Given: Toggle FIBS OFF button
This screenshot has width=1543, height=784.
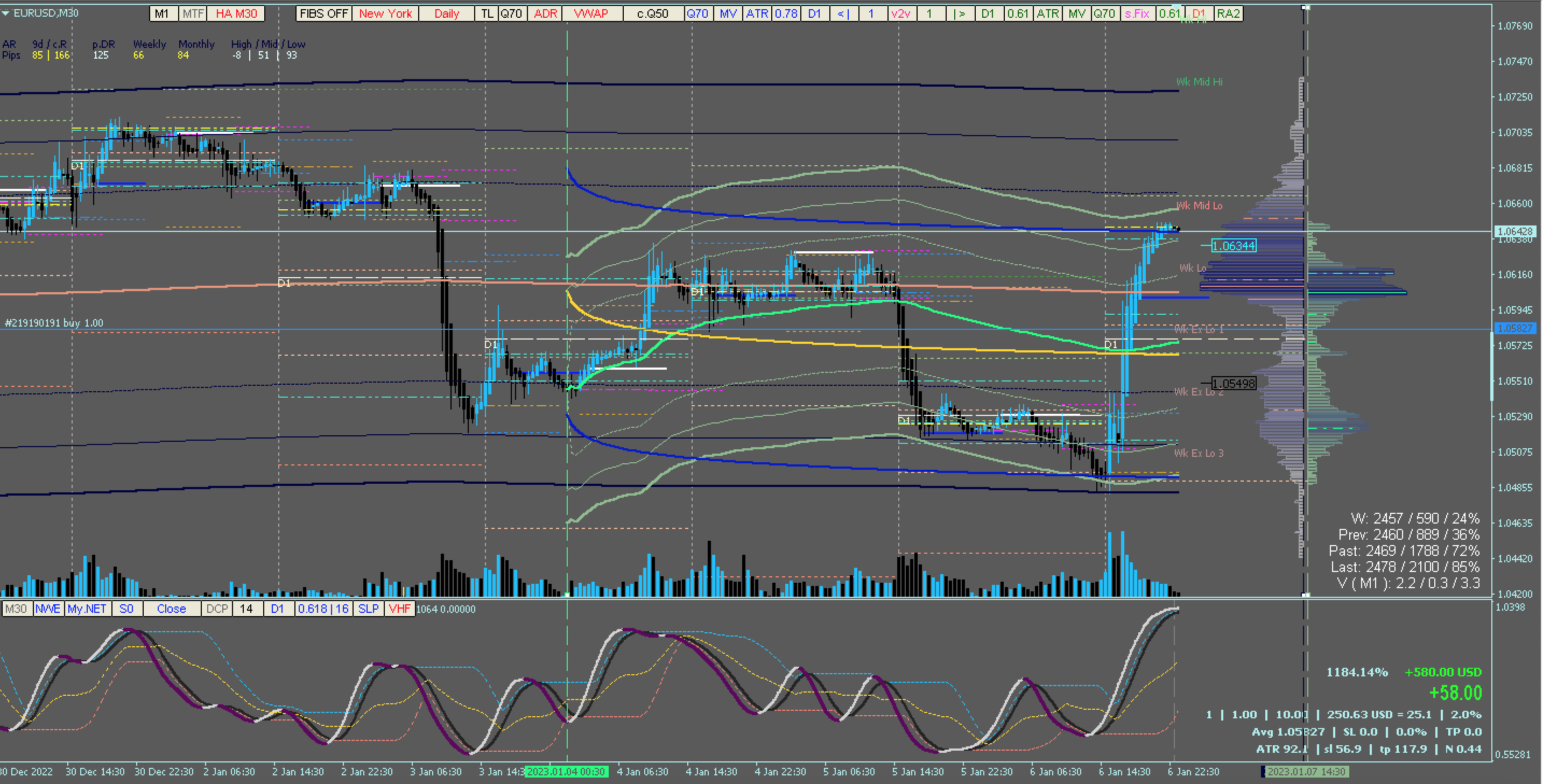Looking at the screenshot, I should point(323,13).
